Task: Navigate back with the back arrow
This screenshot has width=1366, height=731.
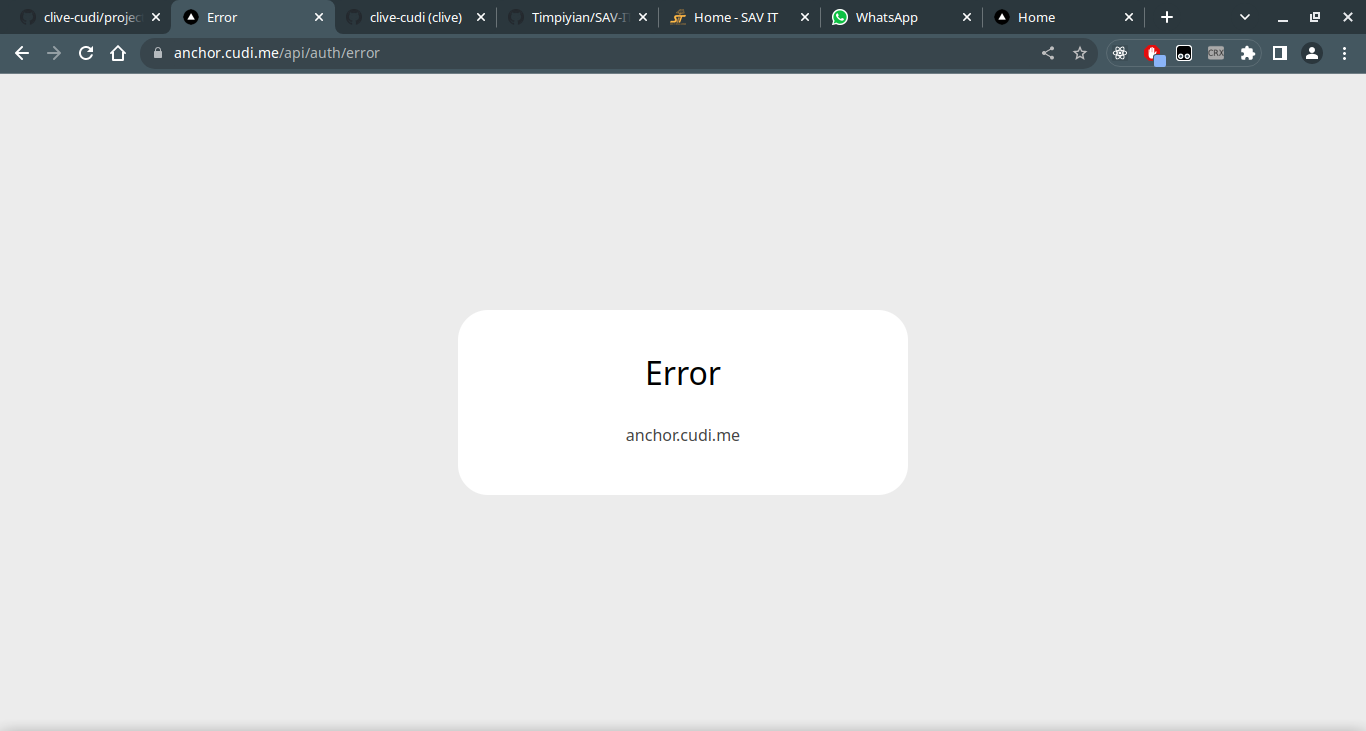Action: [21, 53]
